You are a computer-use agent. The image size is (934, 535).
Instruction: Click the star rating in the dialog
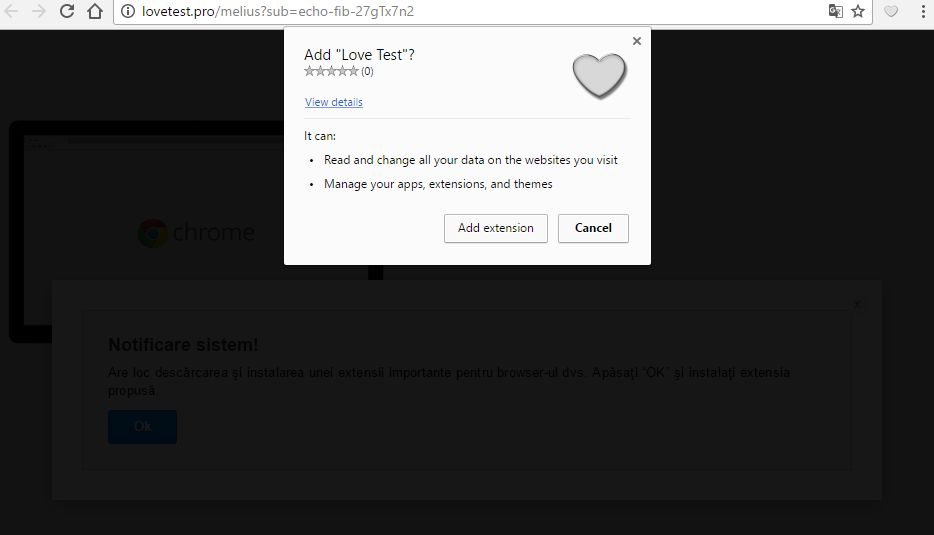pos(331,71)
